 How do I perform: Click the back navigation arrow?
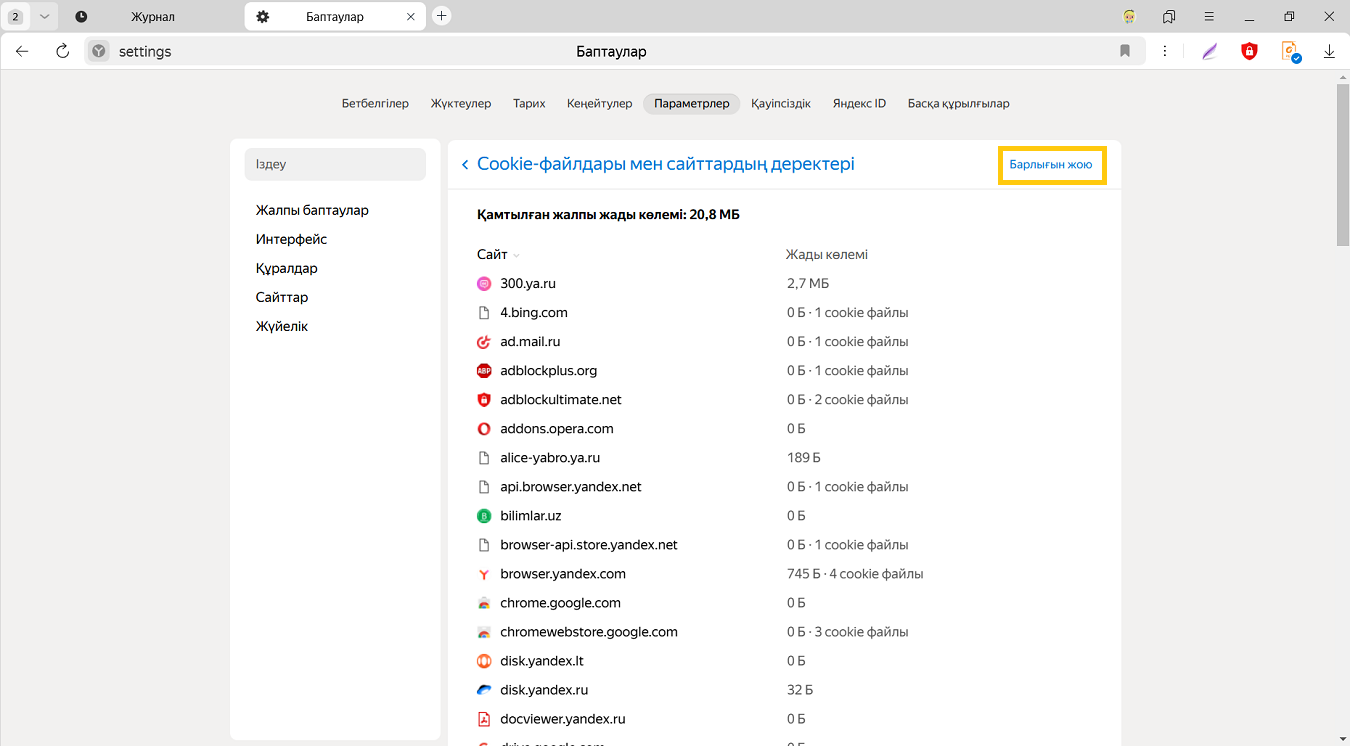click(x=23, y=51)
